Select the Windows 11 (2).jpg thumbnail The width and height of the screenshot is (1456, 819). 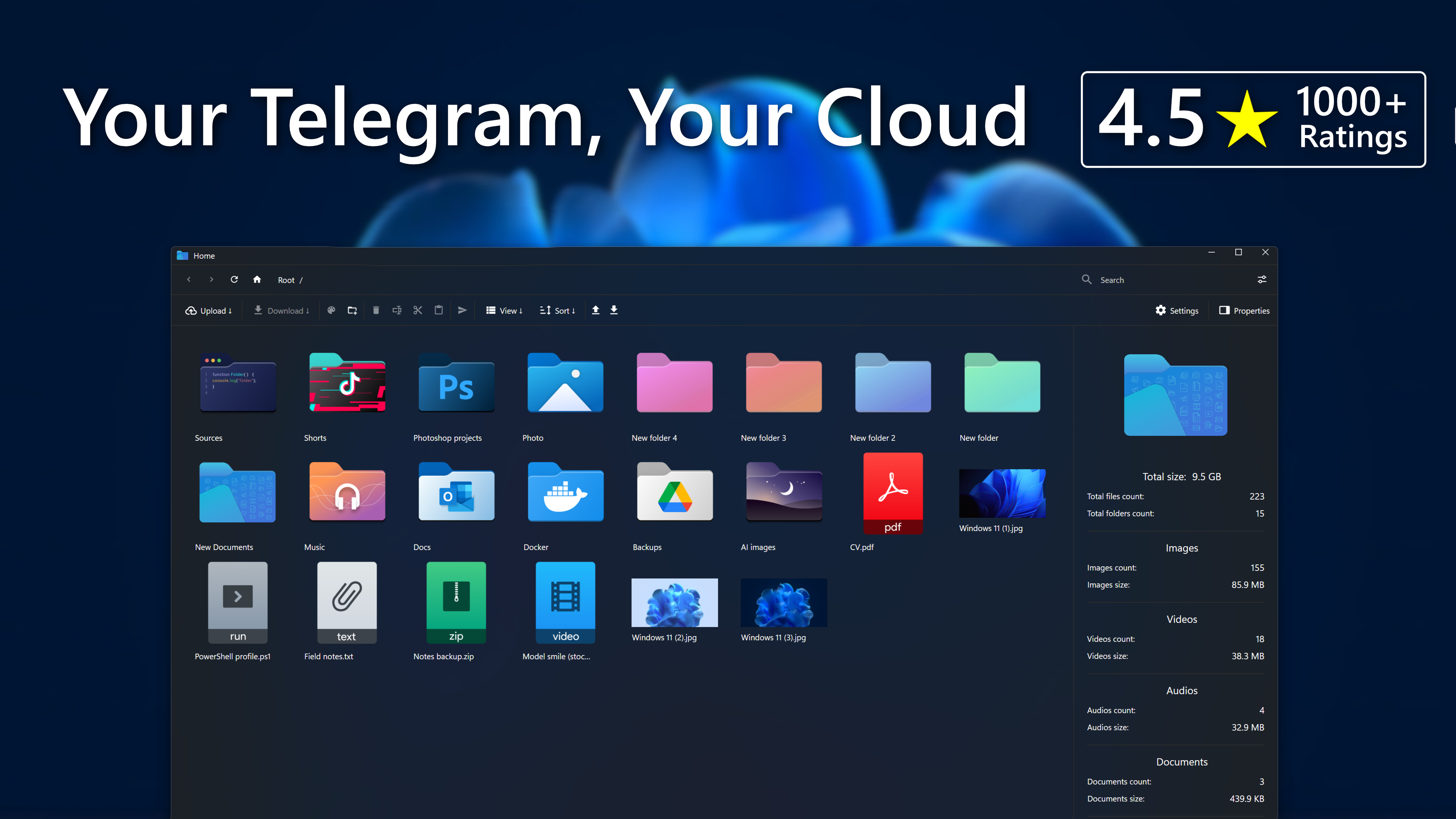(x=674, y=609)
